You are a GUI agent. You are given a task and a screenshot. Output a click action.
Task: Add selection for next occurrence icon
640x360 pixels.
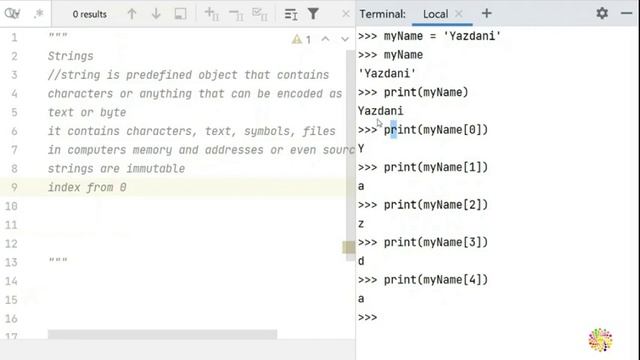[212, 14]
